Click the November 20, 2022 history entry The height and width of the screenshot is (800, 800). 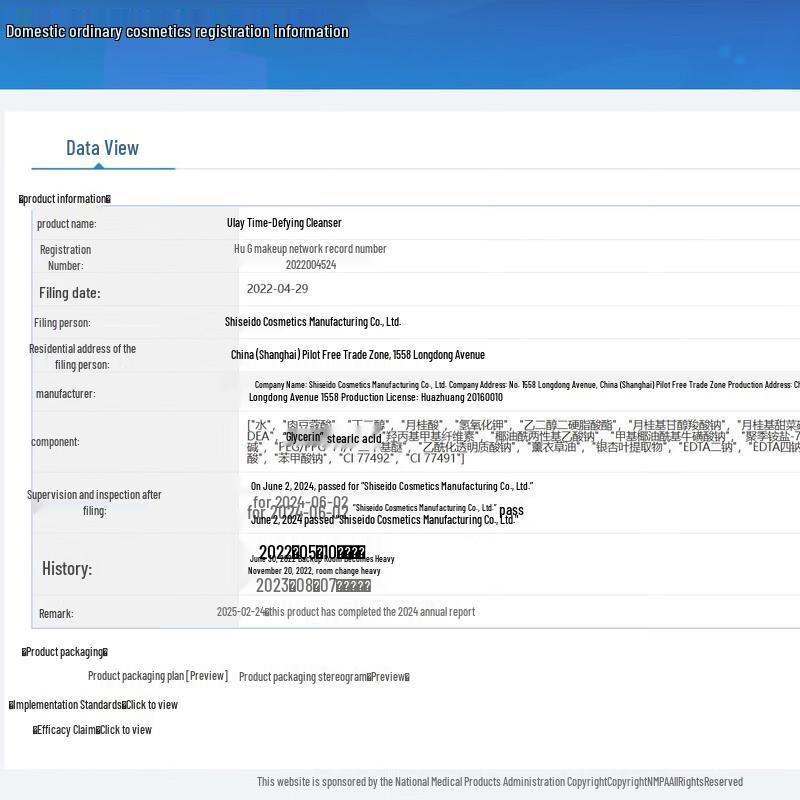tap(314, 571)
